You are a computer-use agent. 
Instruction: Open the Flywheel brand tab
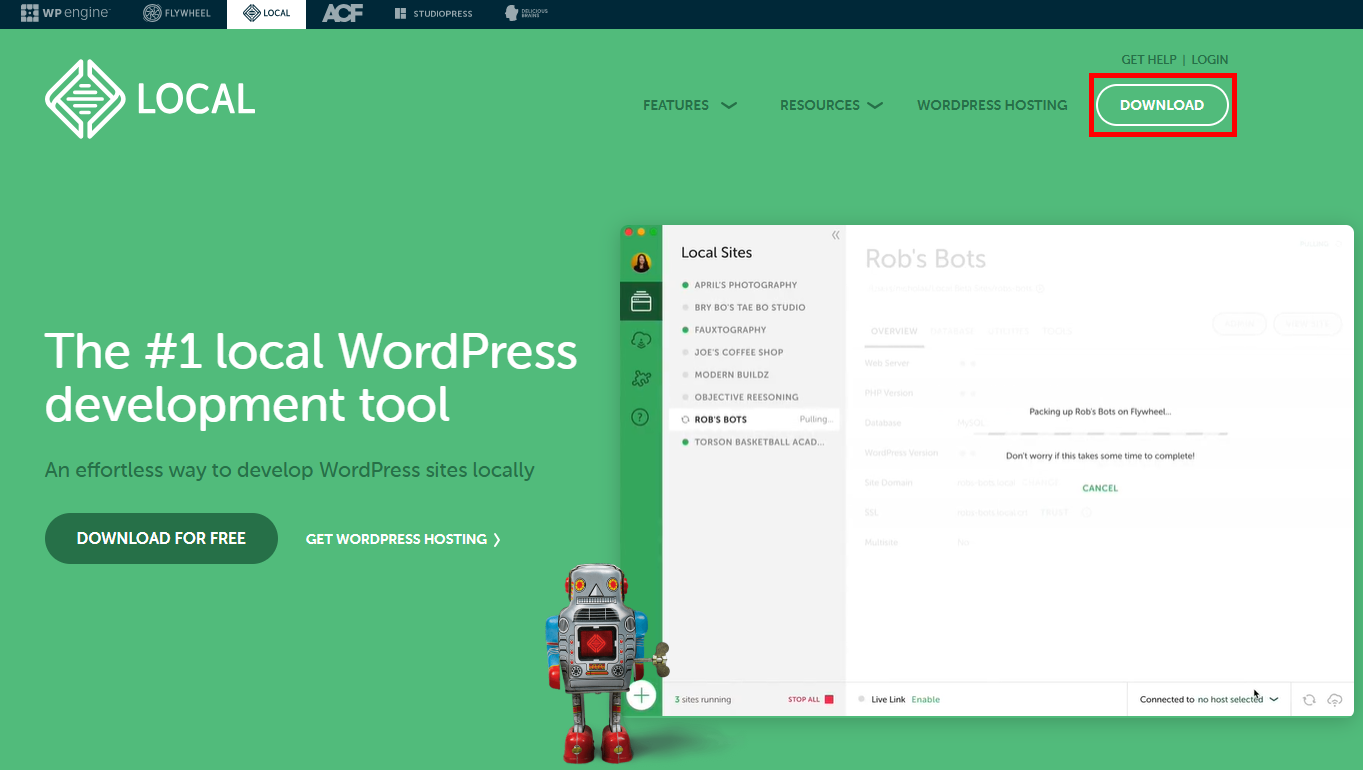[x=176, y=14]
